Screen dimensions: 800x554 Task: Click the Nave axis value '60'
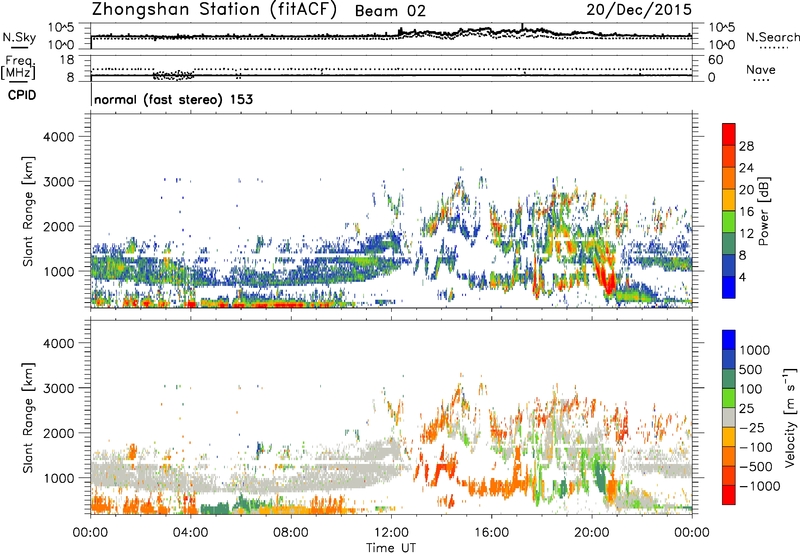point(715,60)
